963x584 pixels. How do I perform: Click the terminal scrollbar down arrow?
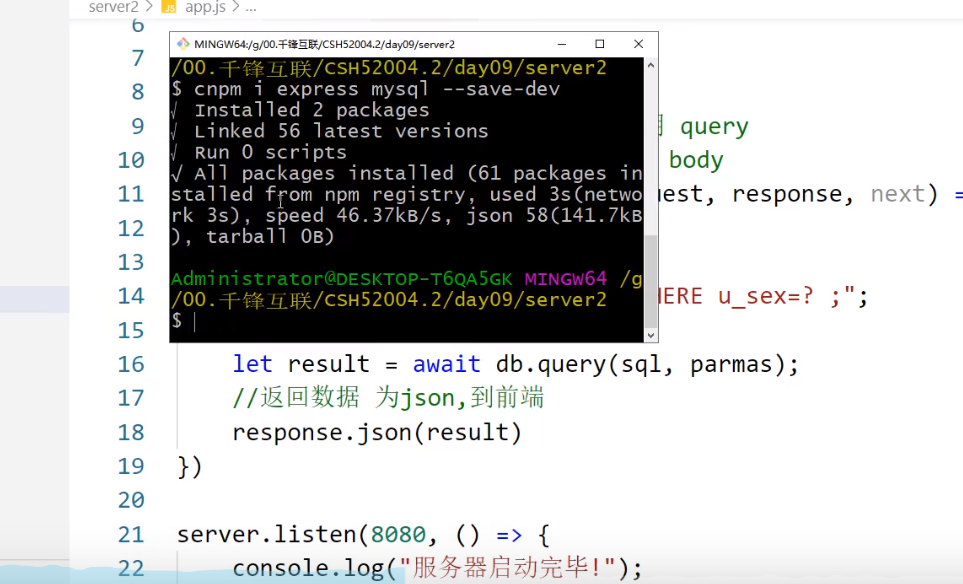tap(651, 335)
